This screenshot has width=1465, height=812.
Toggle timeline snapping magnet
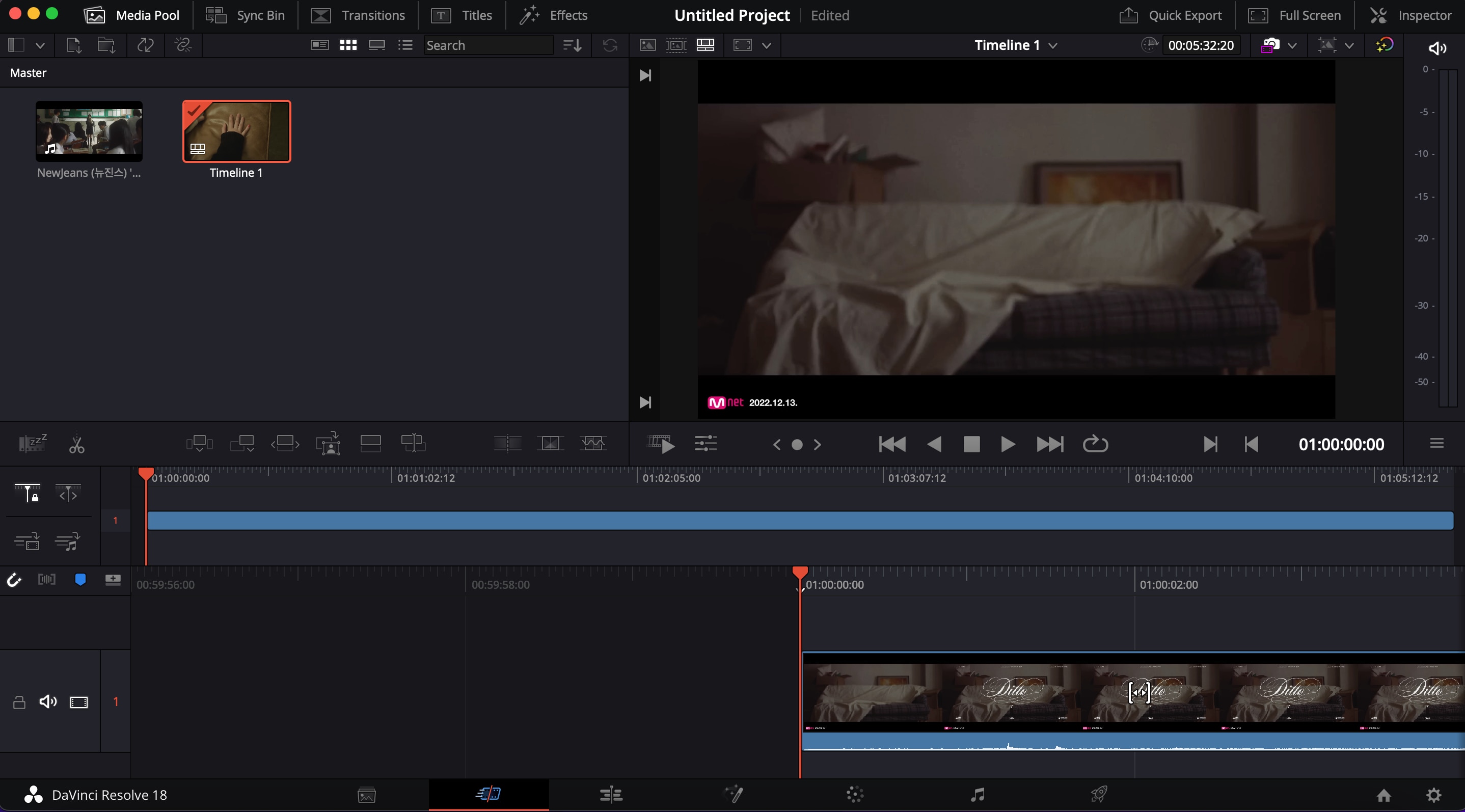14,579
